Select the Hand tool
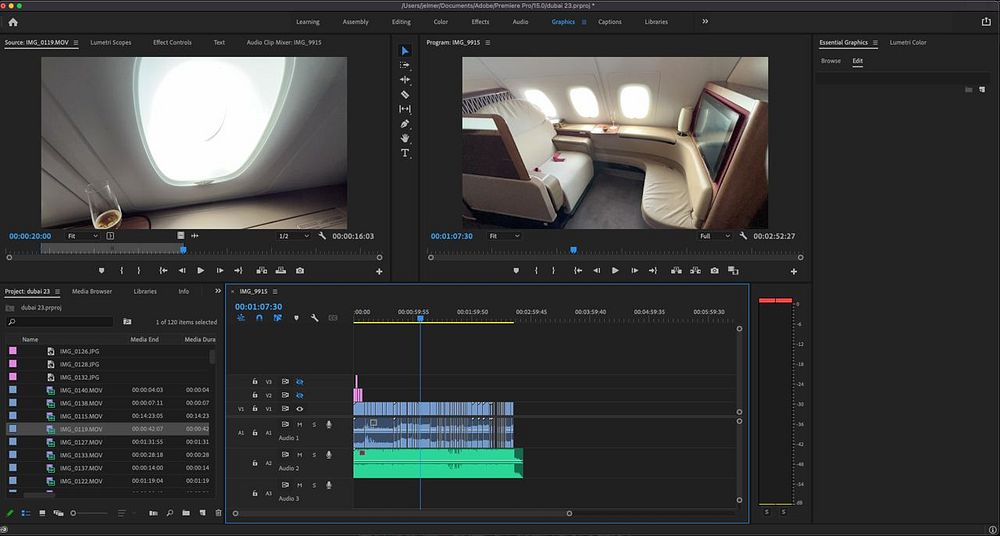1000x536 pixels. 405,138
